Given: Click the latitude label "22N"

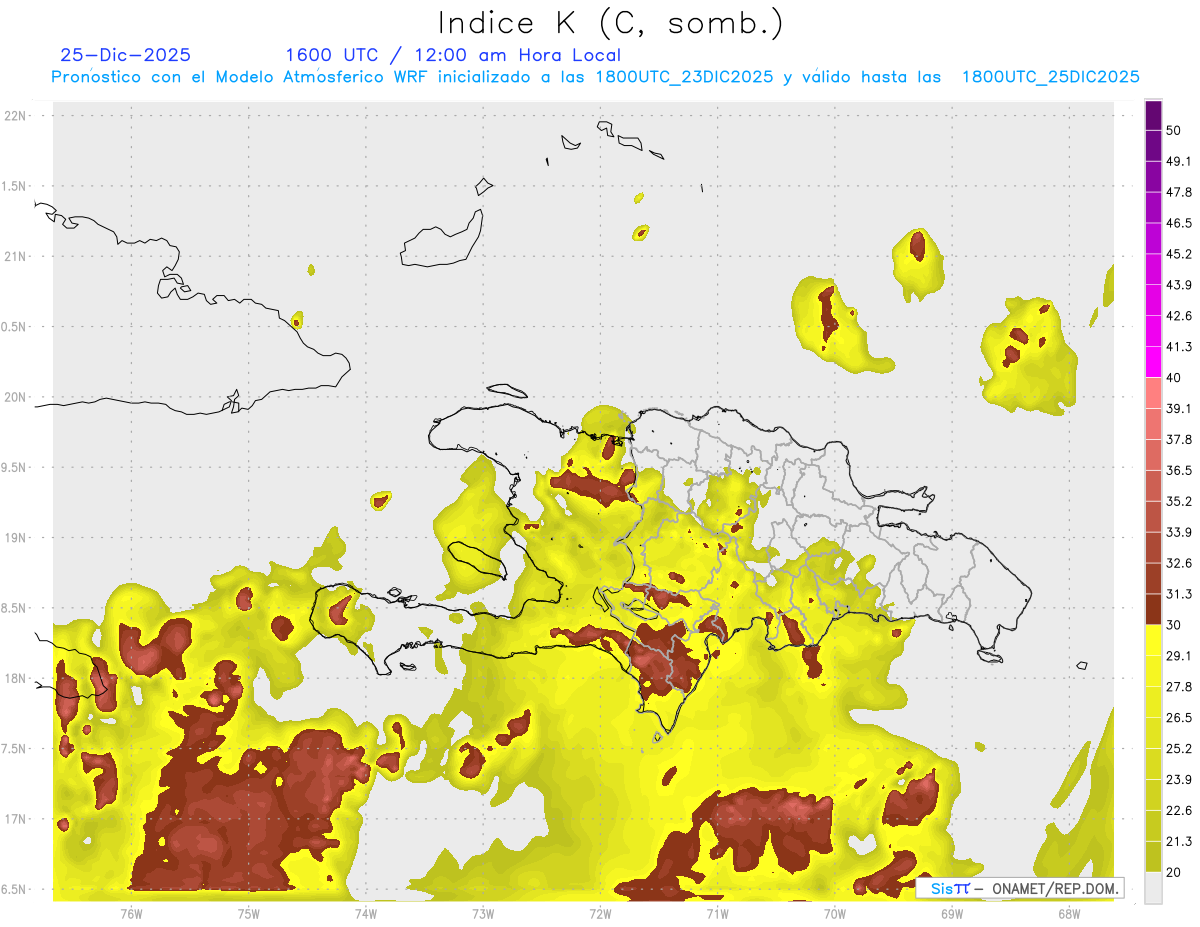Looking at the screenshot, I should [x=15, y=116].
